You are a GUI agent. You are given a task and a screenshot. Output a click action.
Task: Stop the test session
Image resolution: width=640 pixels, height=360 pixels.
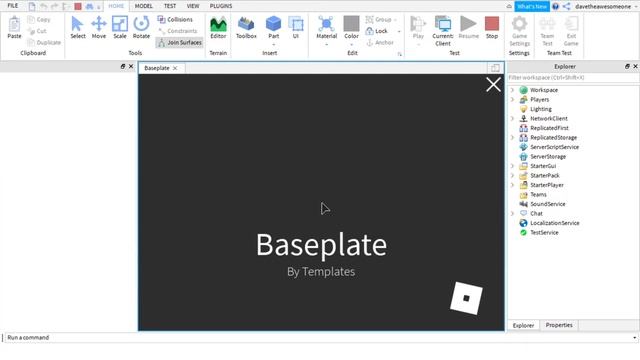pos(492,27)
